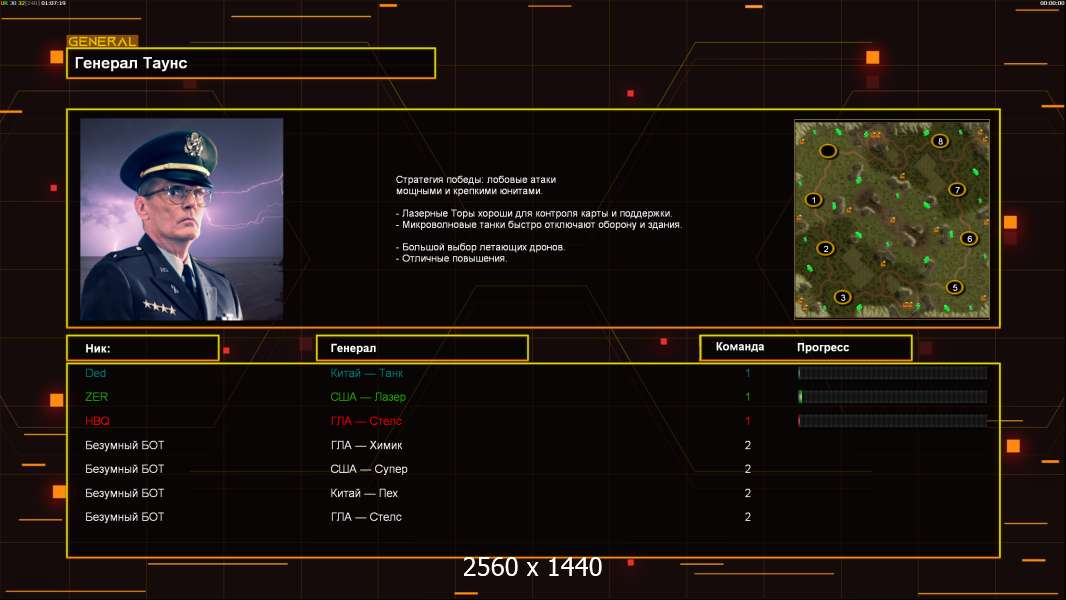Select start position 6 on the minimap
1066x600 pixels.
(968, 239)
